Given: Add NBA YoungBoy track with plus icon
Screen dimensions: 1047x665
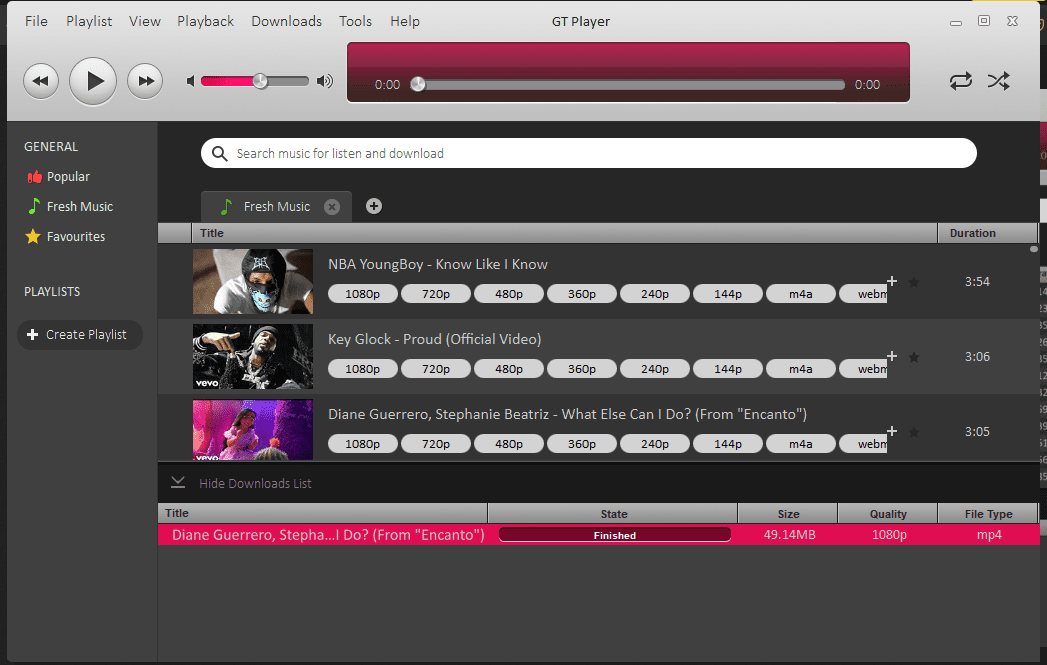Looking at the screenshot, I should (x=892, y=281).
